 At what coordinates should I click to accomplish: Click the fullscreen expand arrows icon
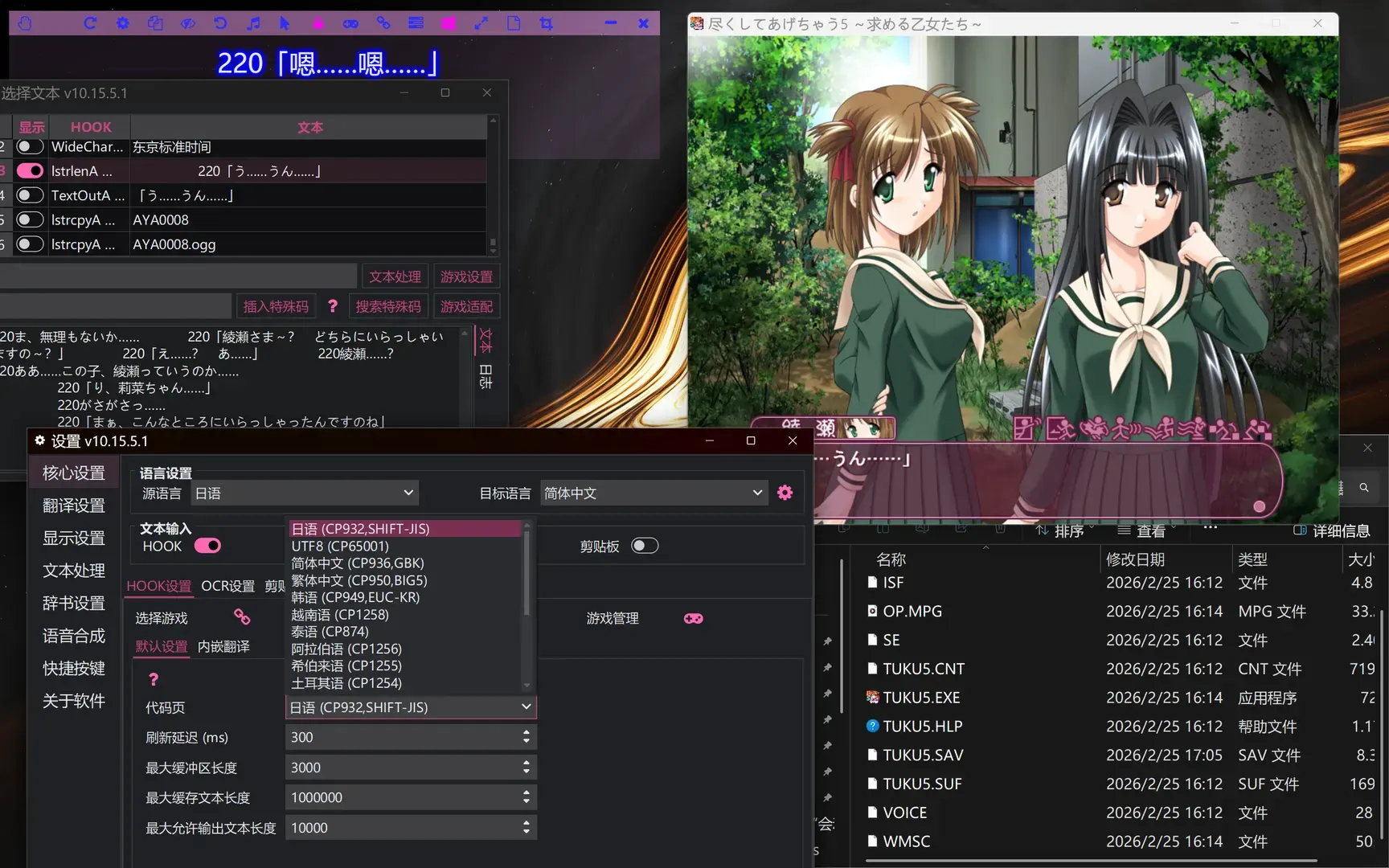pos(481,23)
